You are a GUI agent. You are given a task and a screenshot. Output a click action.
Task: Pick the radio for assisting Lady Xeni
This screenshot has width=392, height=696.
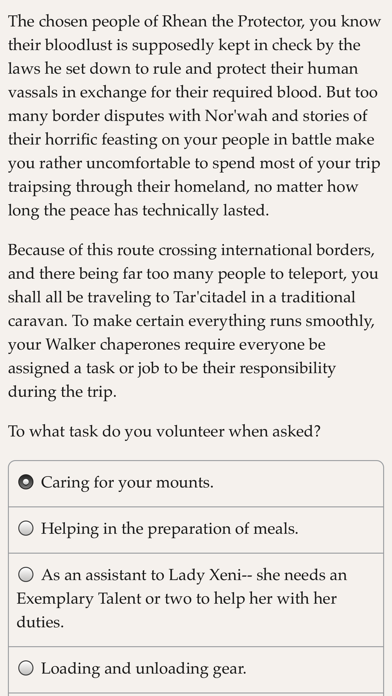point(26,575)
